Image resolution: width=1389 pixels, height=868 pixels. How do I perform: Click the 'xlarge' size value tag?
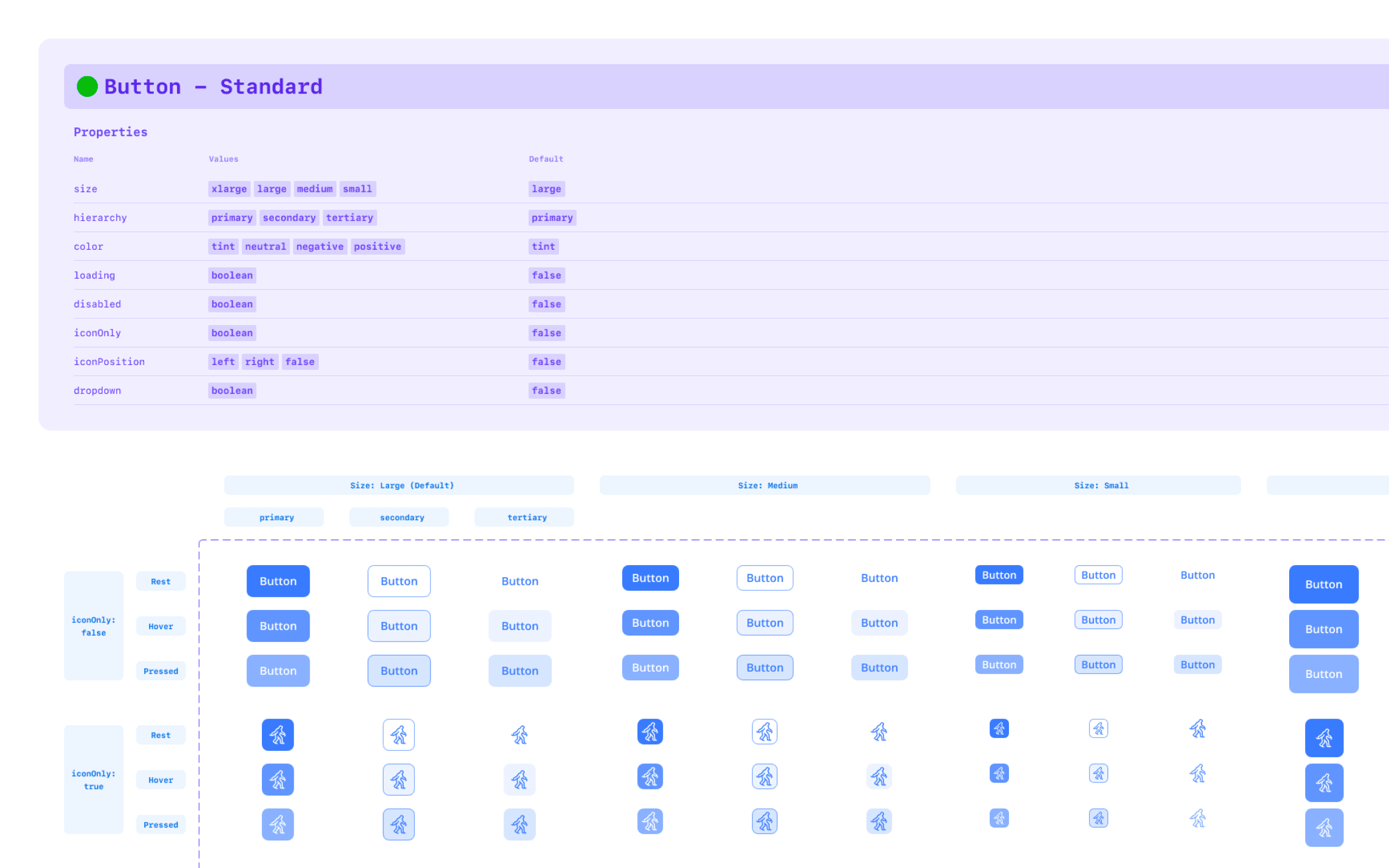click(x=229, y=189)
